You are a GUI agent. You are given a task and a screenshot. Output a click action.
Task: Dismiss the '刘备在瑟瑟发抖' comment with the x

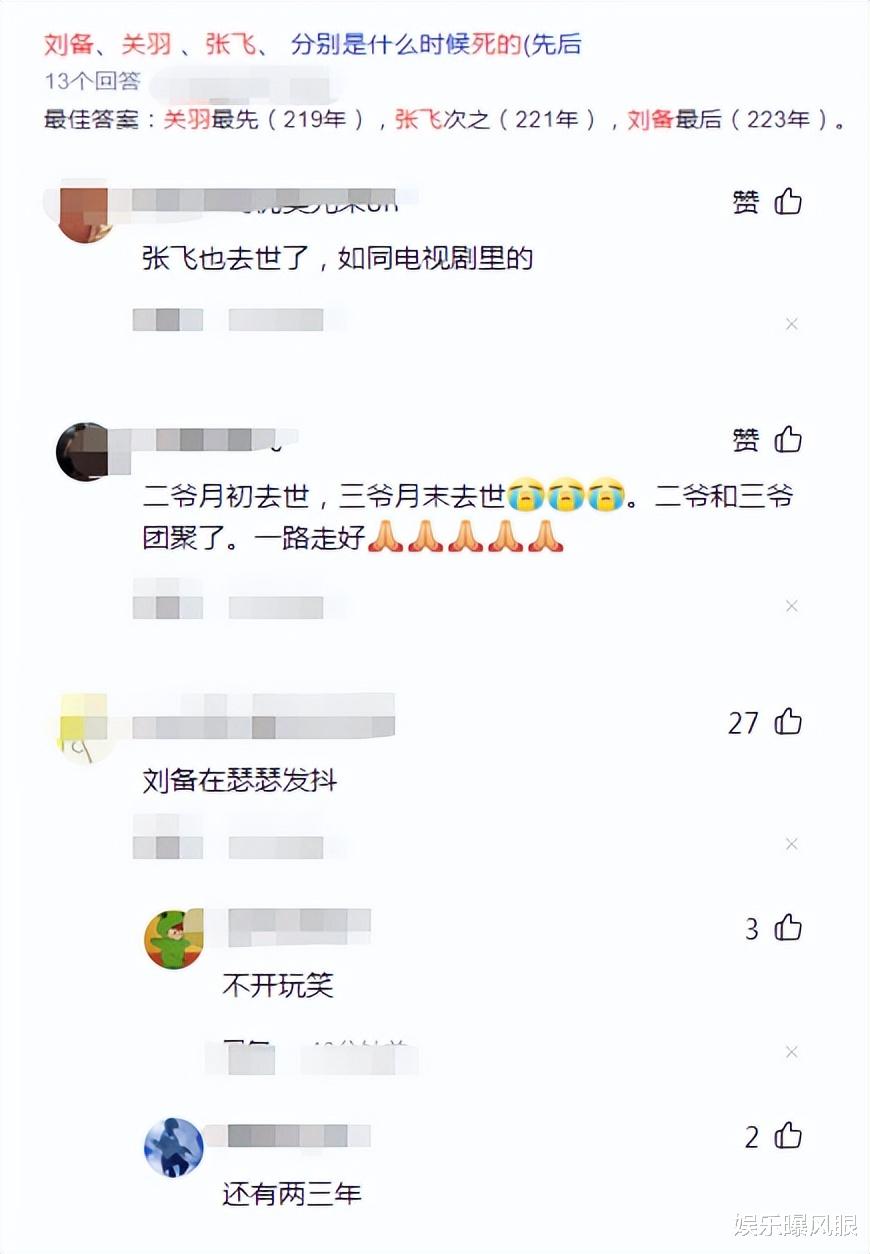tap(791, 844)
